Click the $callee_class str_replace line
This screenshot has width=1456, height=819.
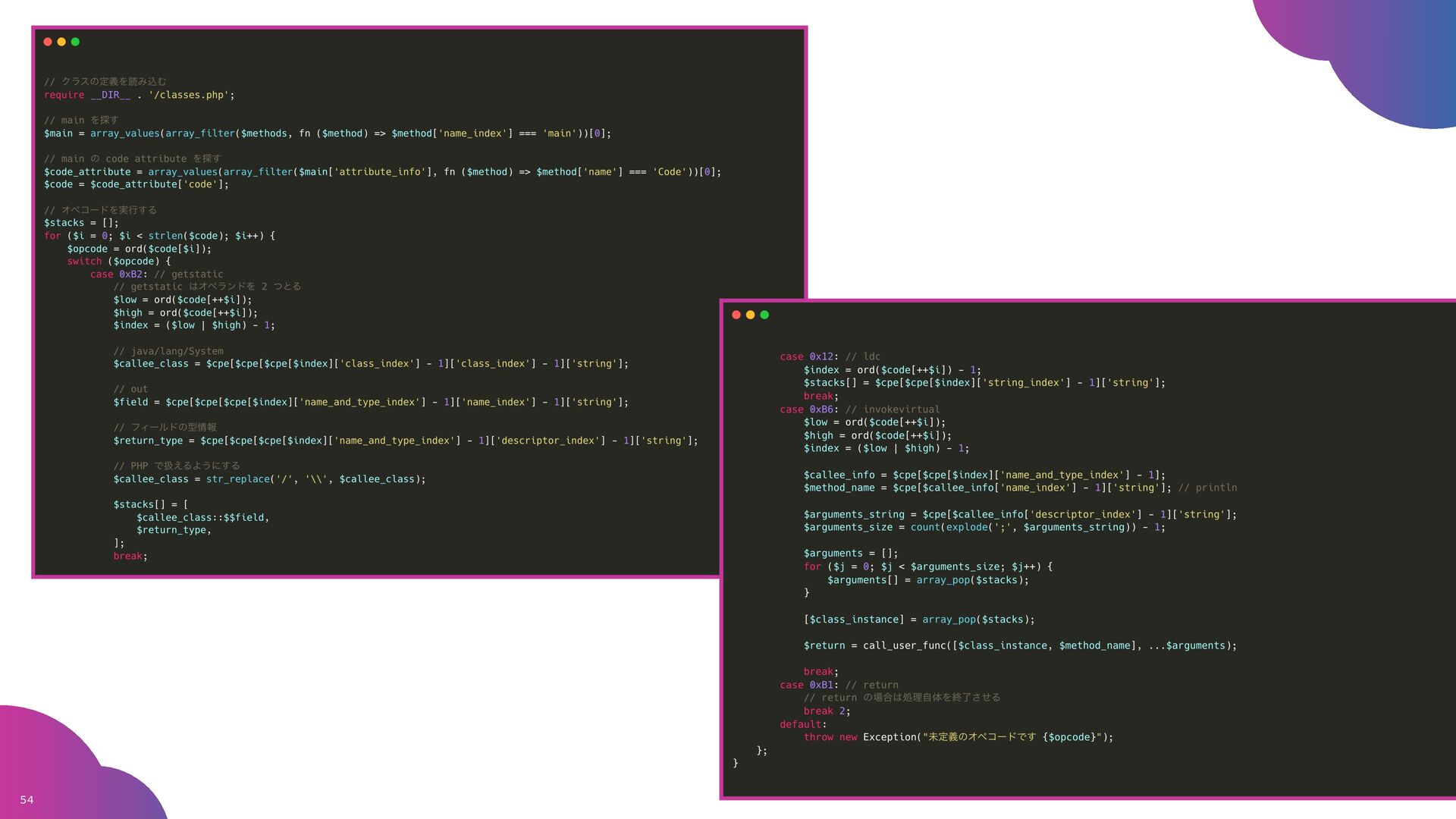[269, 479]
